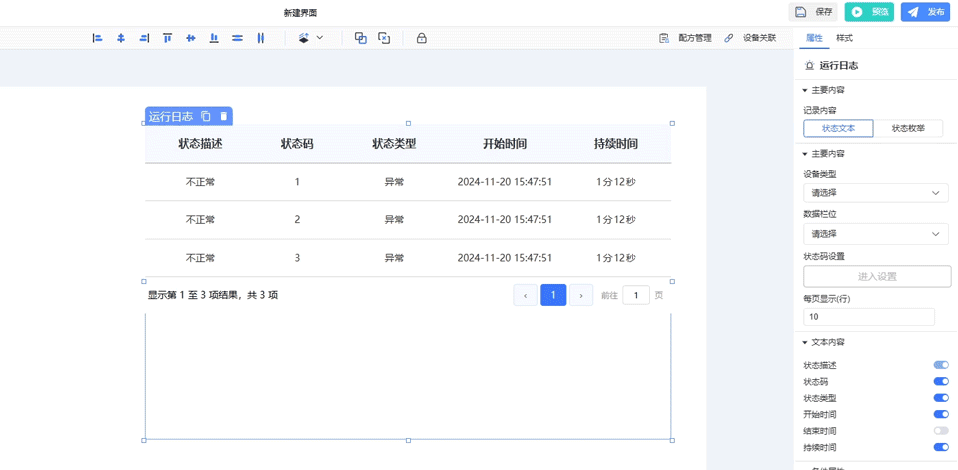Click the next page arrow in pagination

[x=581, y=295]
